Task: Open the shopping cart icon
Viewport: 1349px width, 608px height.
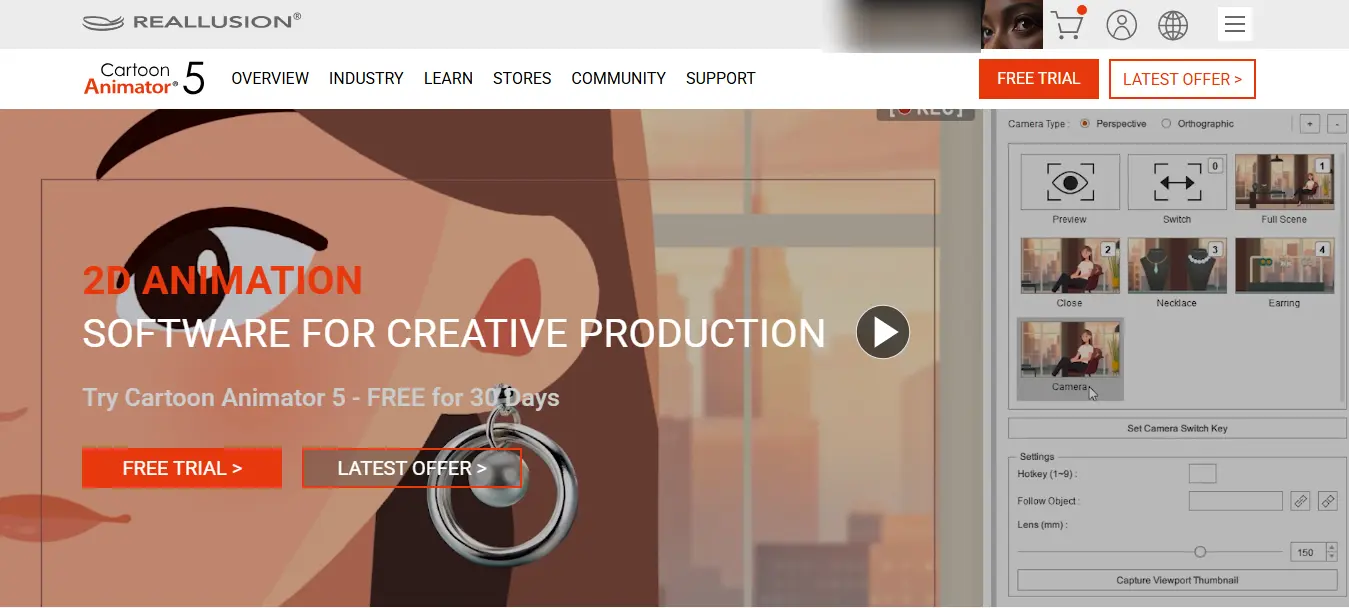Action: coord(1068,24)
